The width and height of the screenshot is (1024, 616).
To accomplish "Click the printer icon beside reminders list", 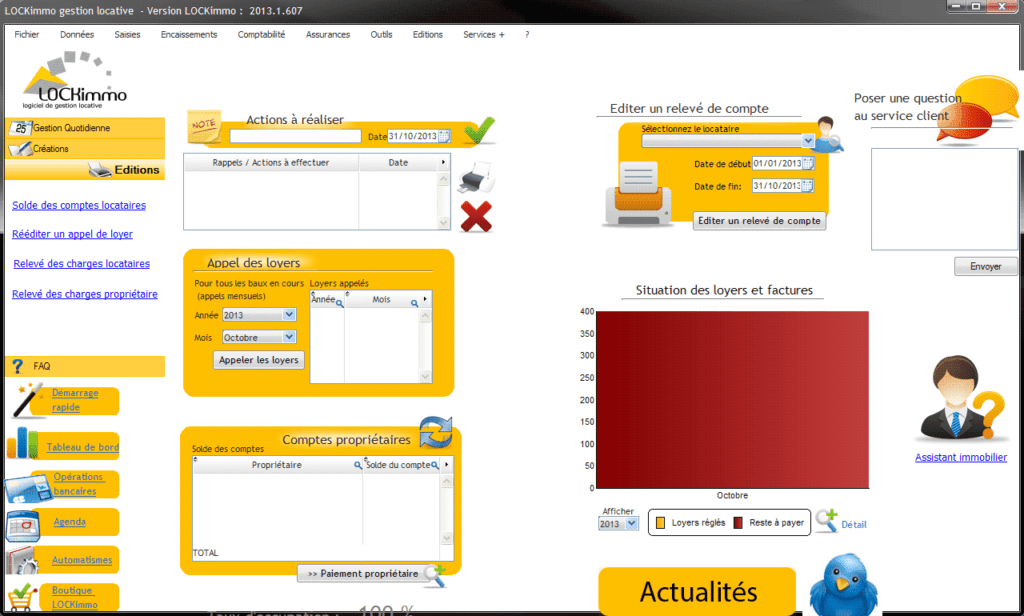I will (x=475, y=177).
